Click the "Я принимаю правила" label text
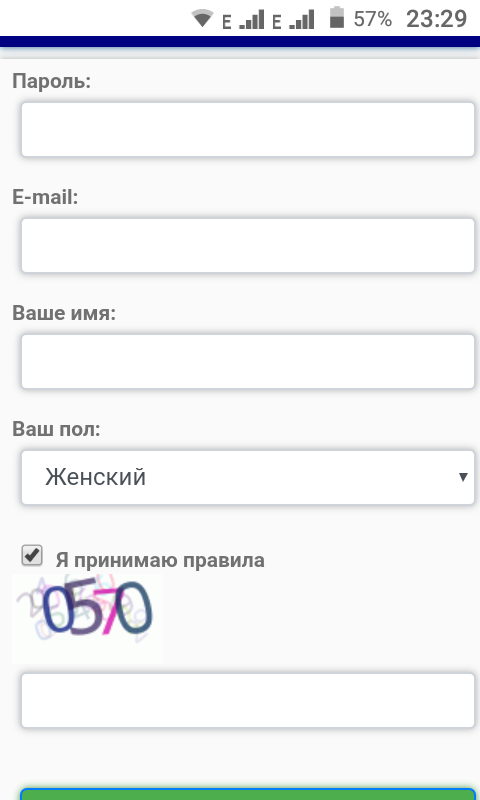Screen dimensions: 480x800 pyautogui.click(x=160, y=560)
